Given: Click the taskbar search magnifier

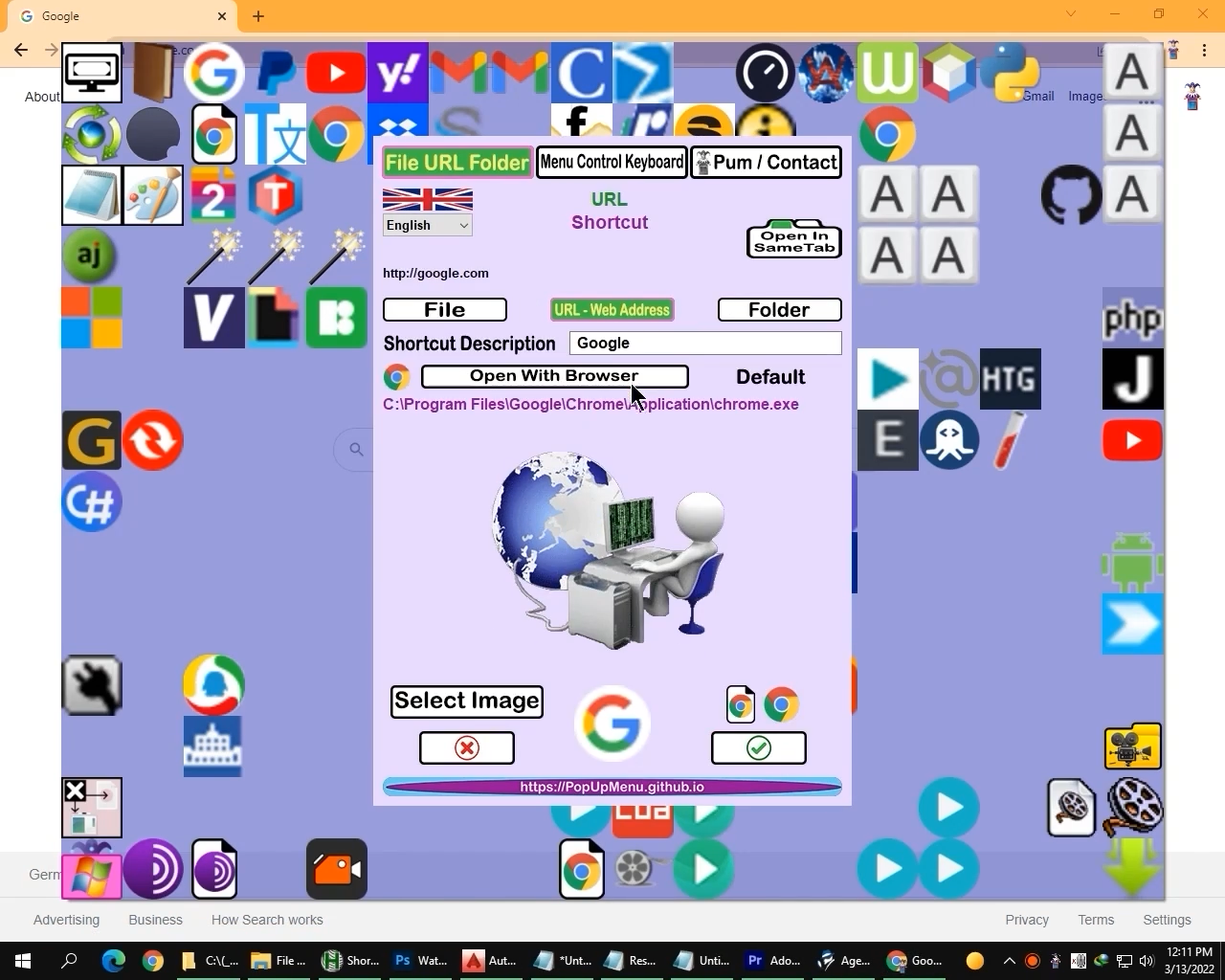Looking at the screenshot, I should click(69, 961).
